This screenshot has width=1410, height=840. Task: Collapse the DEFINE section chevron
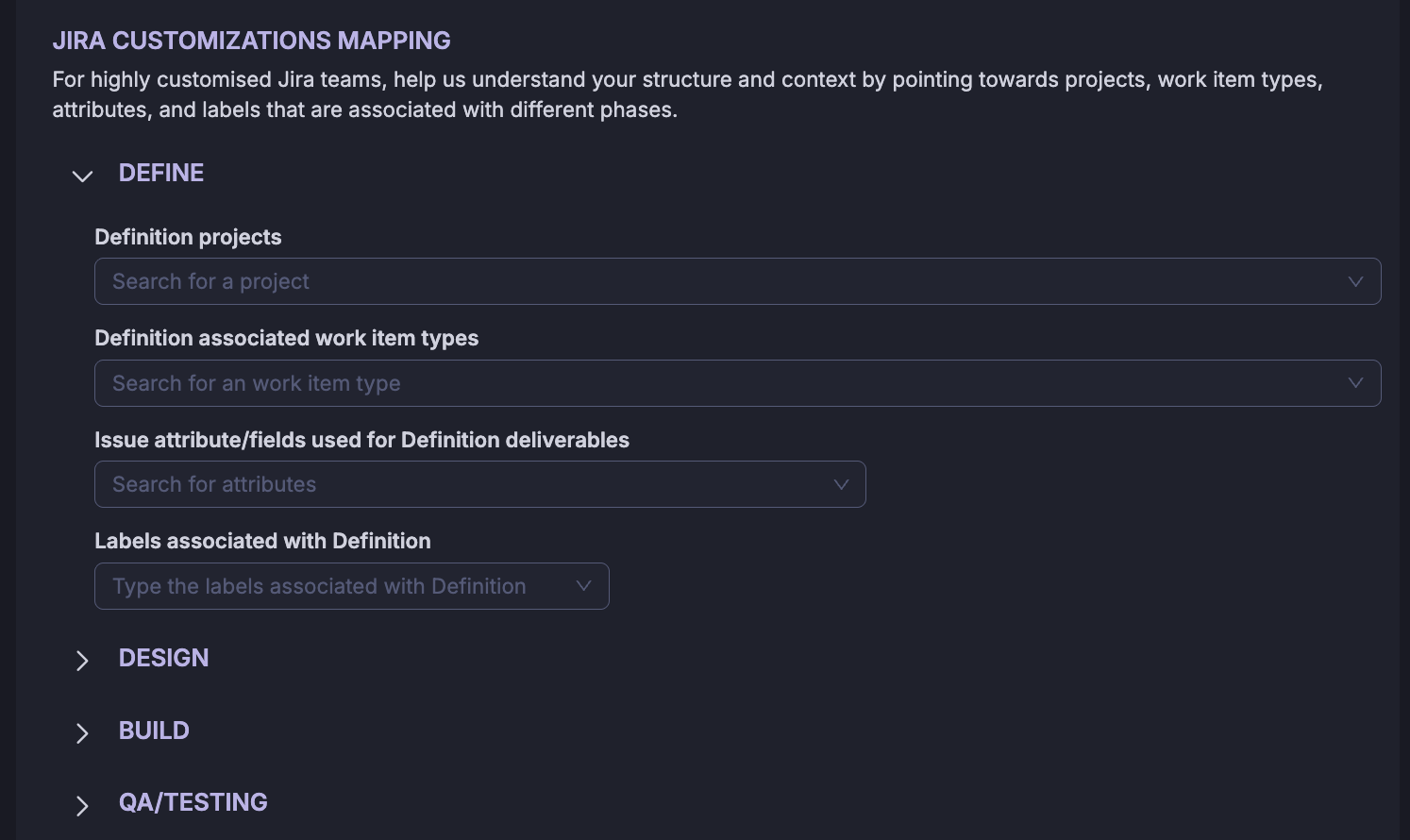click(x=82, y=176)
